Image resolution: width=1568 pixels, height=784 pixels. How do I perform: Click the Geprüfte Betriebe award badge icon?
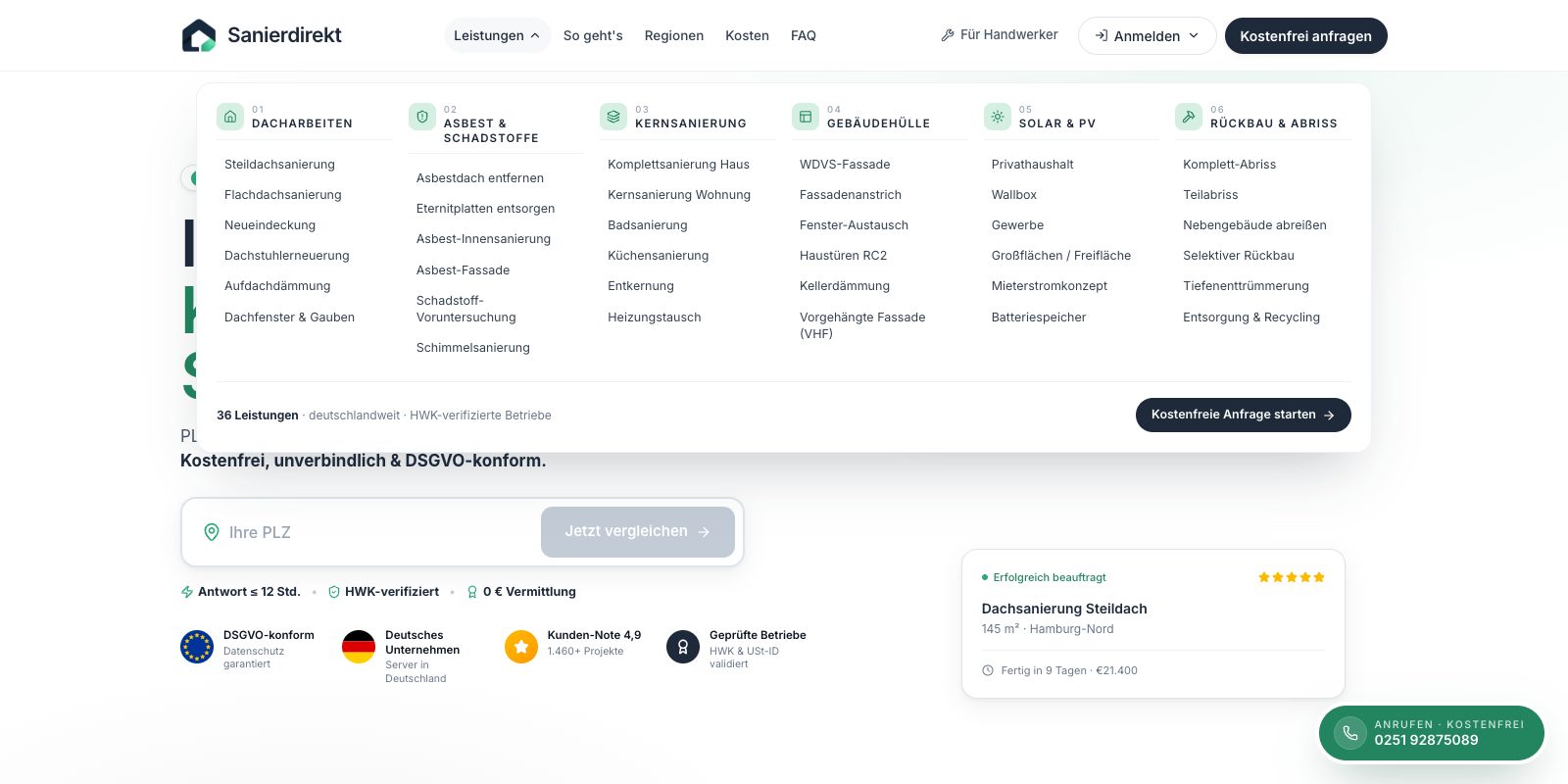(683, 647)
